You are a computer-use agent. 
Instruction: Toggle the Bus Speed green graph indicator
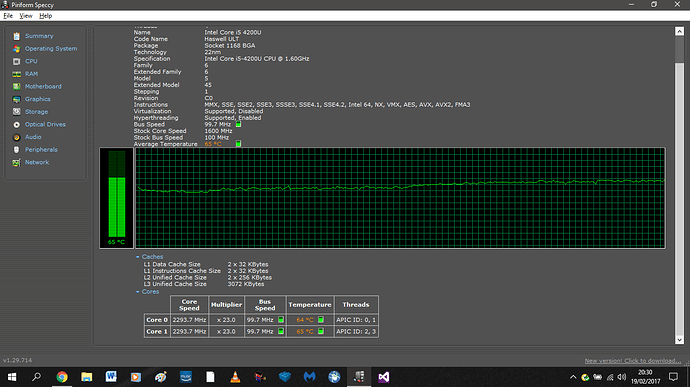239,124
